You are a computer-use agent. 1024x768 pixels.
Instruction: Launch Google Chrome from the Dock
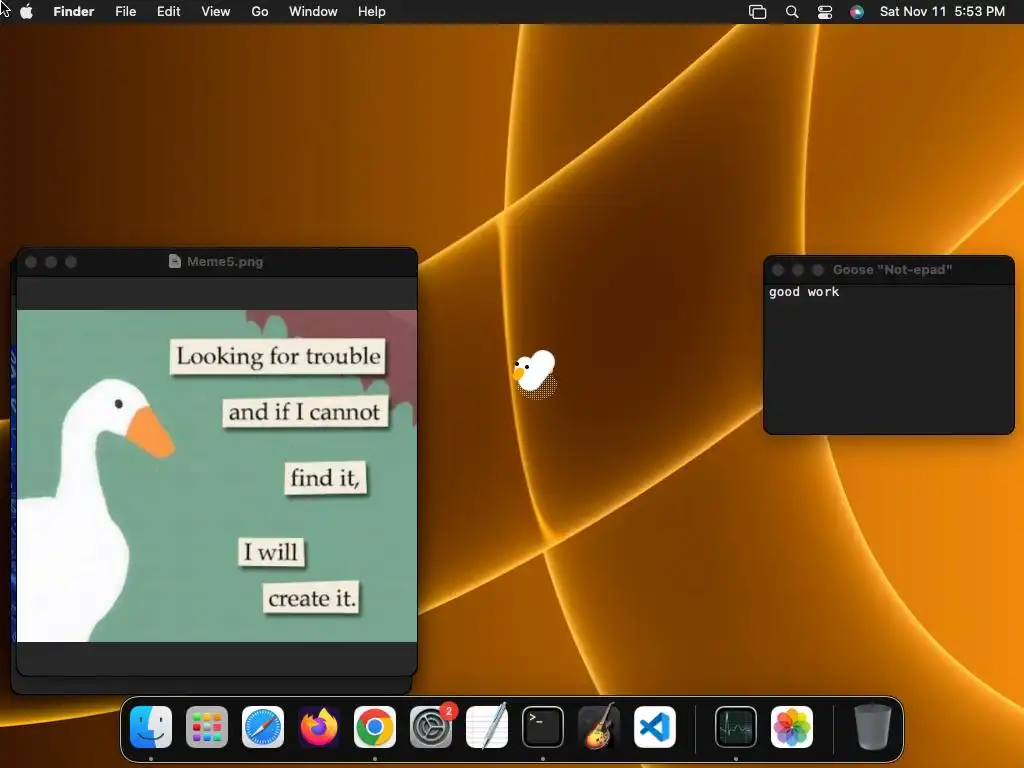coord(375,727)
